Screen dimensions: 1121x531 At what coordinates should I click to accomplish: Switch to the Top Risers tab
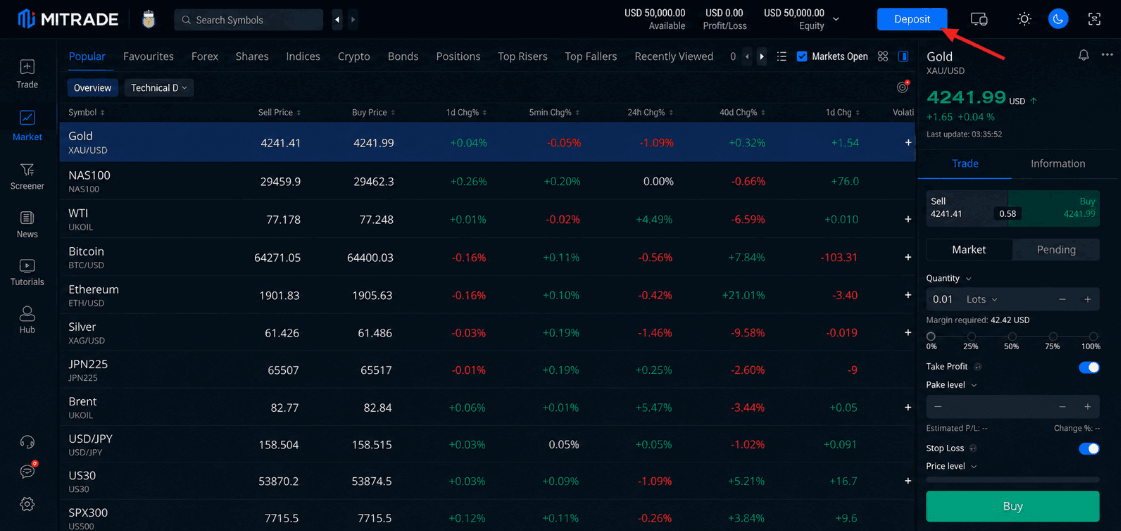[523, 56]
